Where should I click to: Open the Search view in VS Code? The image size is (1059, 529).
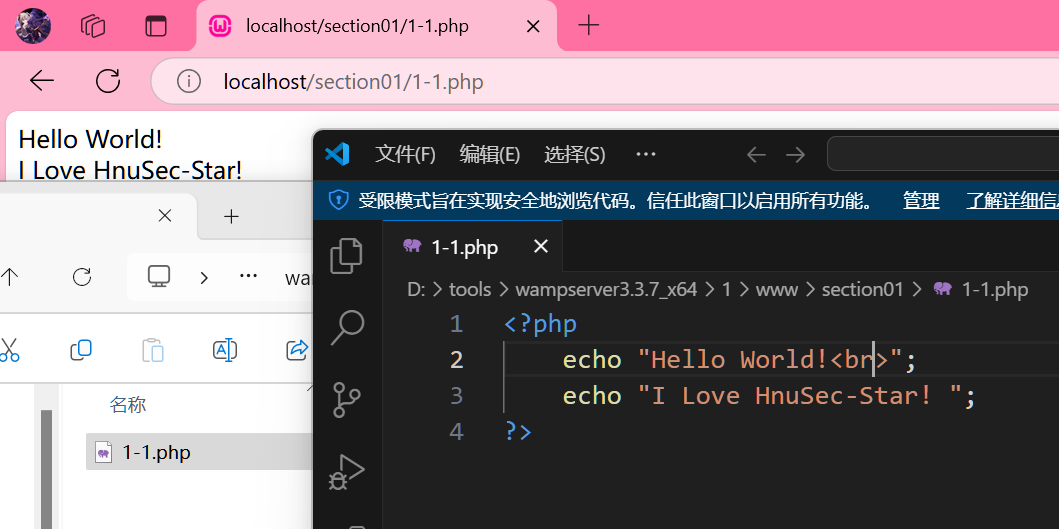pyautogui.click(x=346, y=326)
